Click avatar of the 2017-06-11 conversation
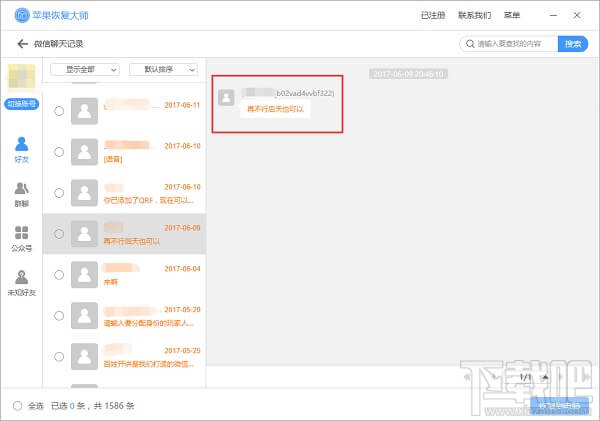This screenshot has width=600, height=421. pos(84,111)
